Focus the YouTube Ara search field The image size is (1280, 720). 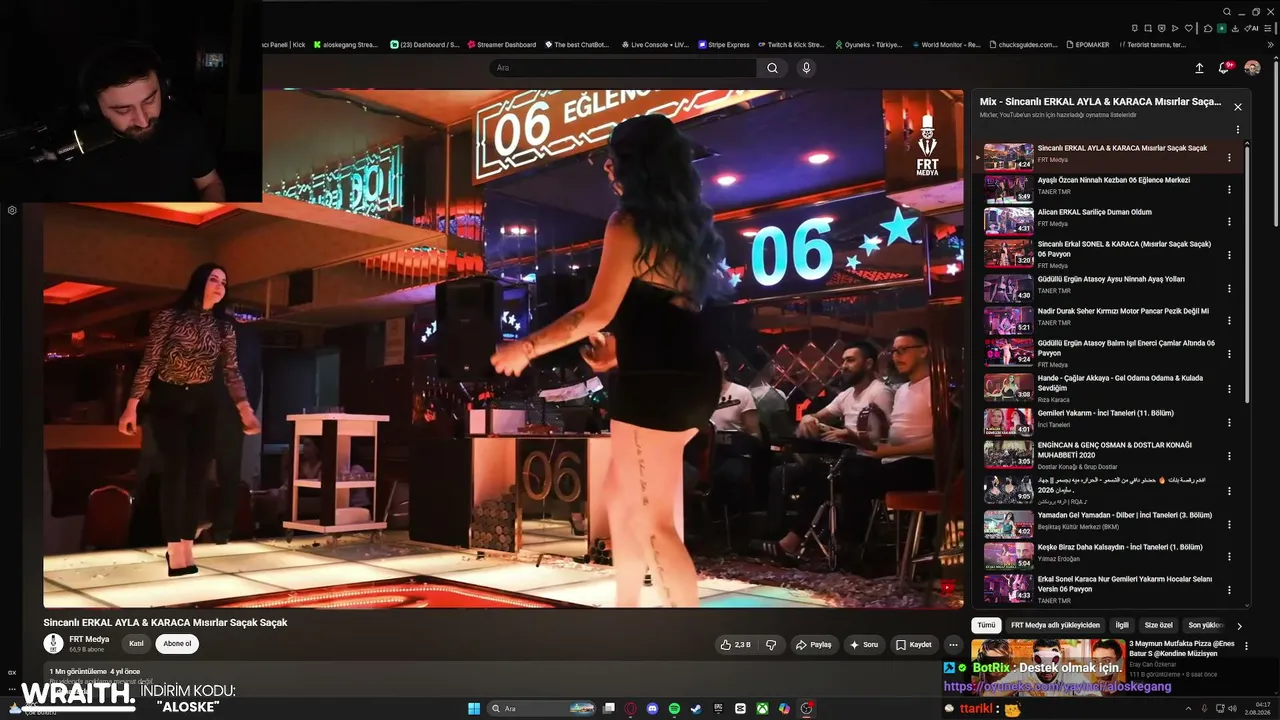pos(624,68)
